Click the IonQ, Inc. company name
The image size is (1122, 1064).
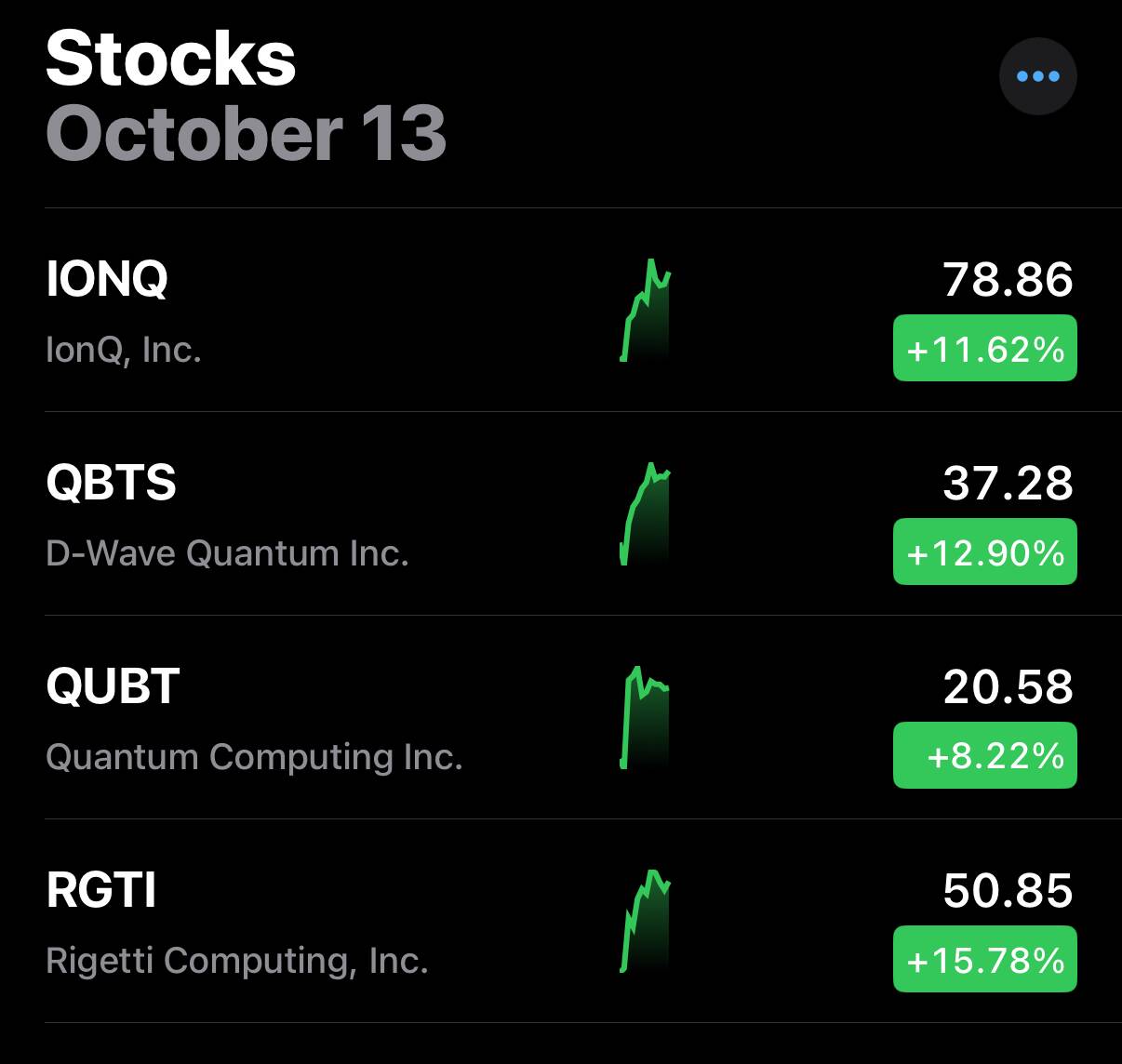(x=124, y=350)
